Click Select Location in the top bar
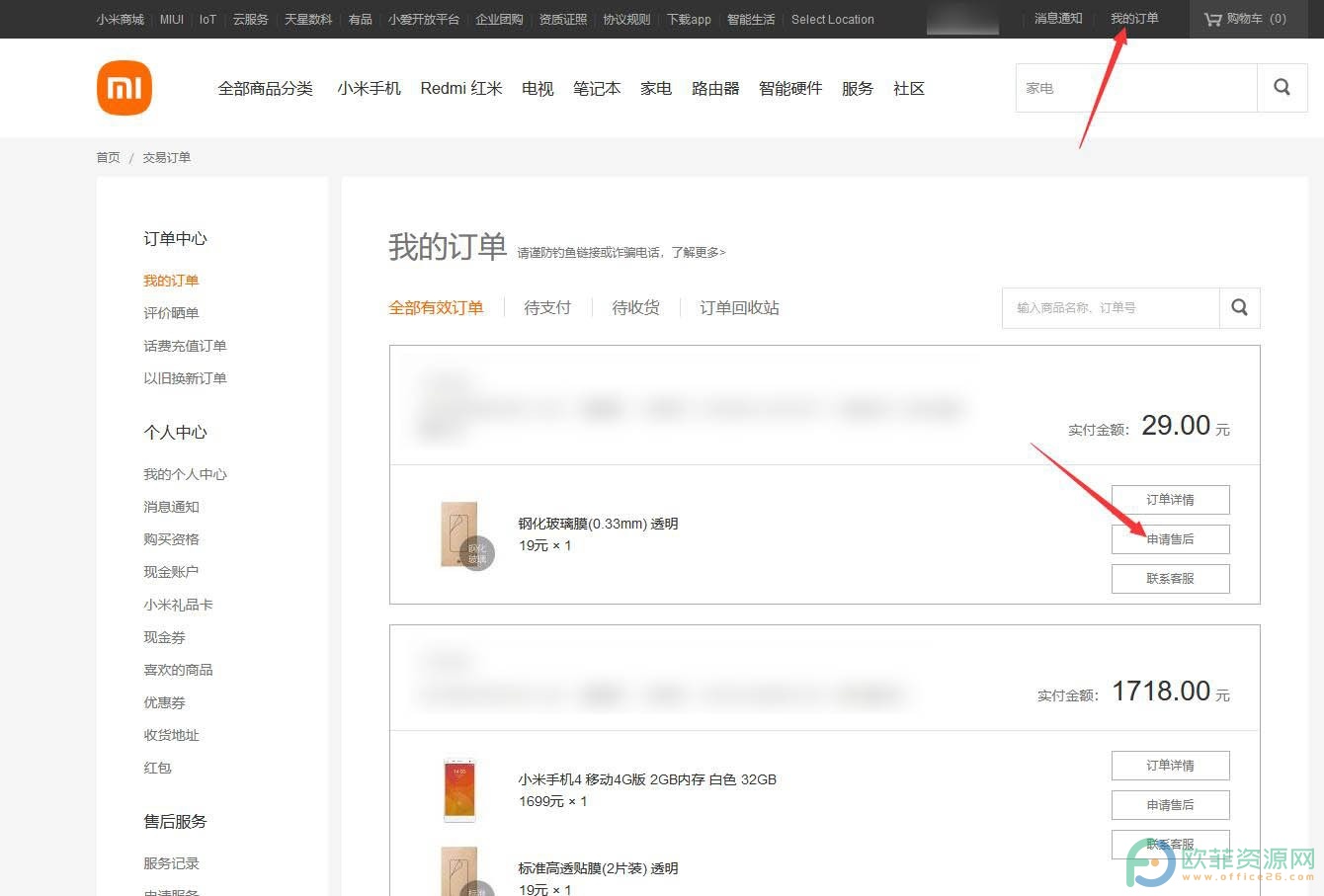The image size is (1324, 896). 833,20
